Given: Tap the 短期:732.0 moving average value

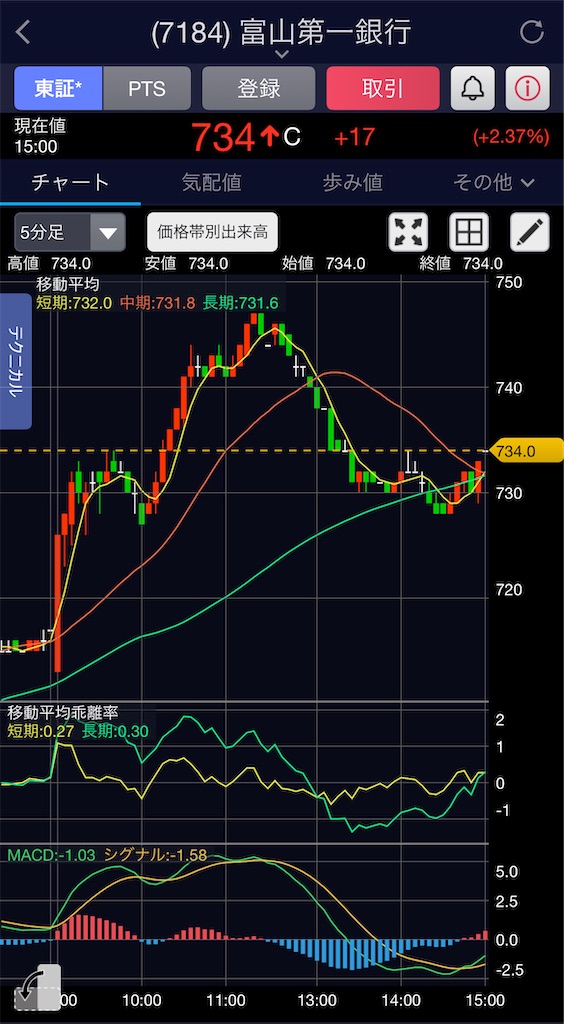Looking at the screenshot, I should click(74, 302).
